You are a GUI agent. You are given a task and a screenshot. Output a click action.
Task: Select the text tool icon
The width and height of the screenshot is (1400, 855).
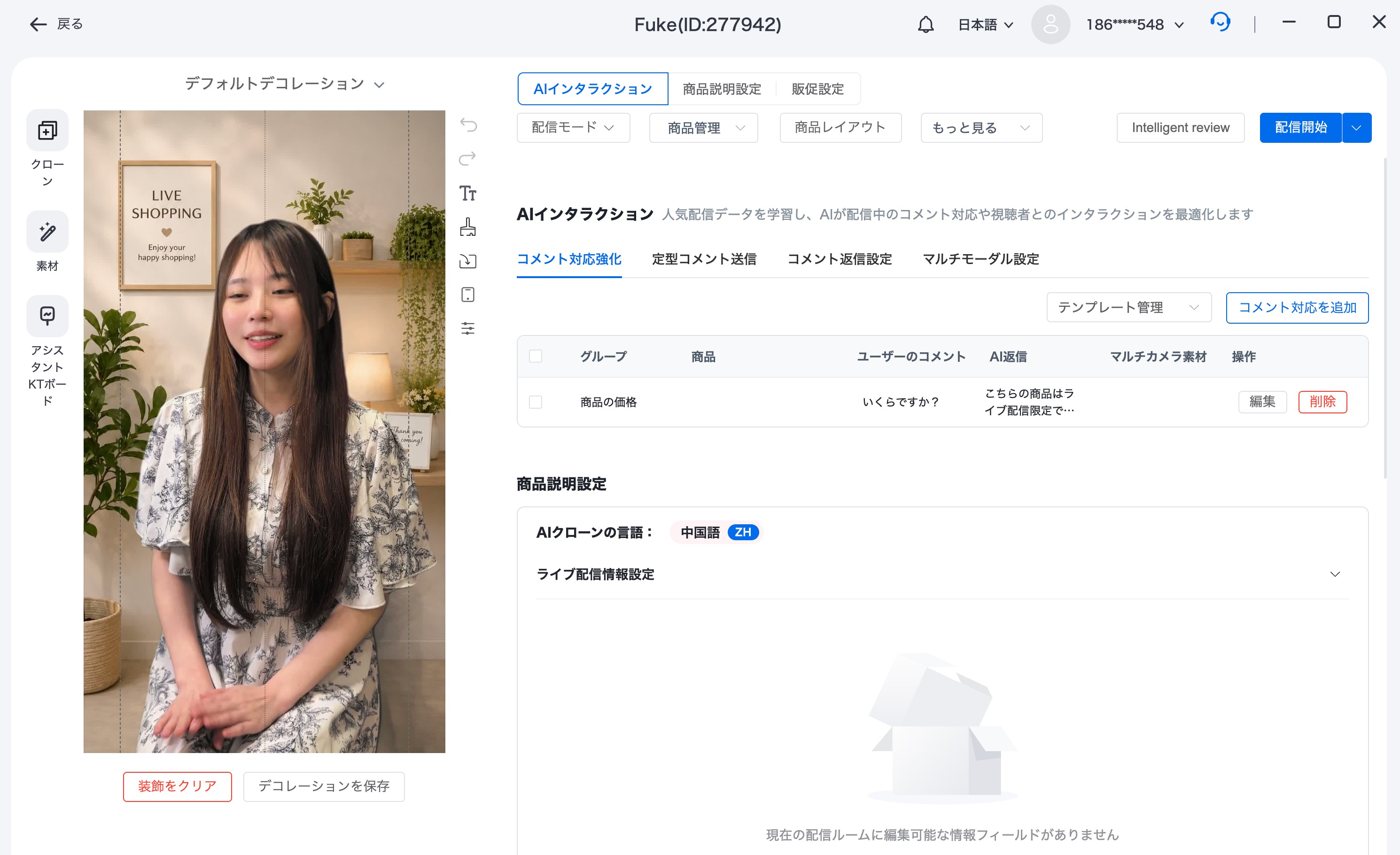(467, 193)
